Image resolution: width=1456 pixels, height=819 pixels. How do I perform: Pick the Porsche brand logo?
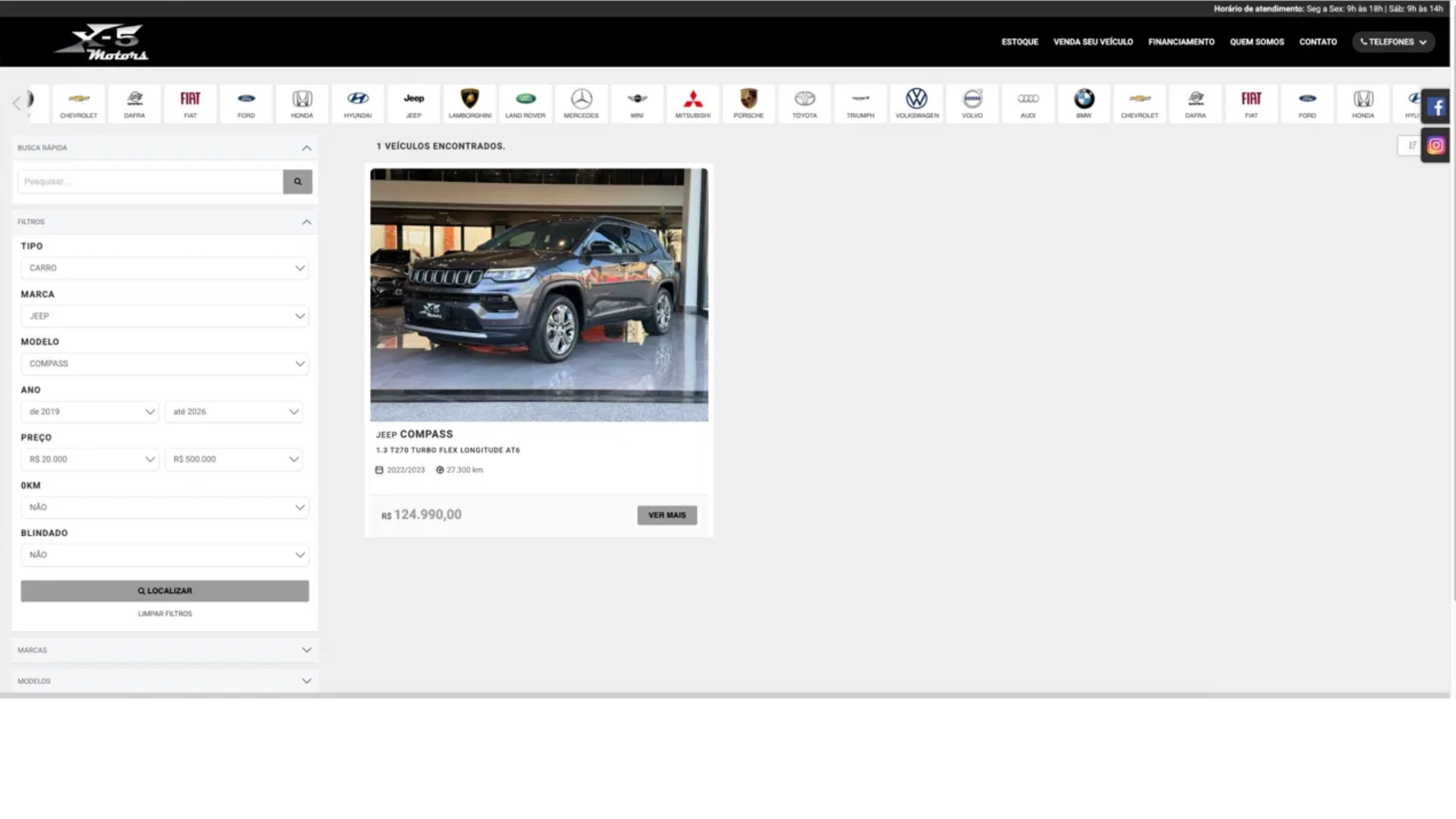click(748, 104)
